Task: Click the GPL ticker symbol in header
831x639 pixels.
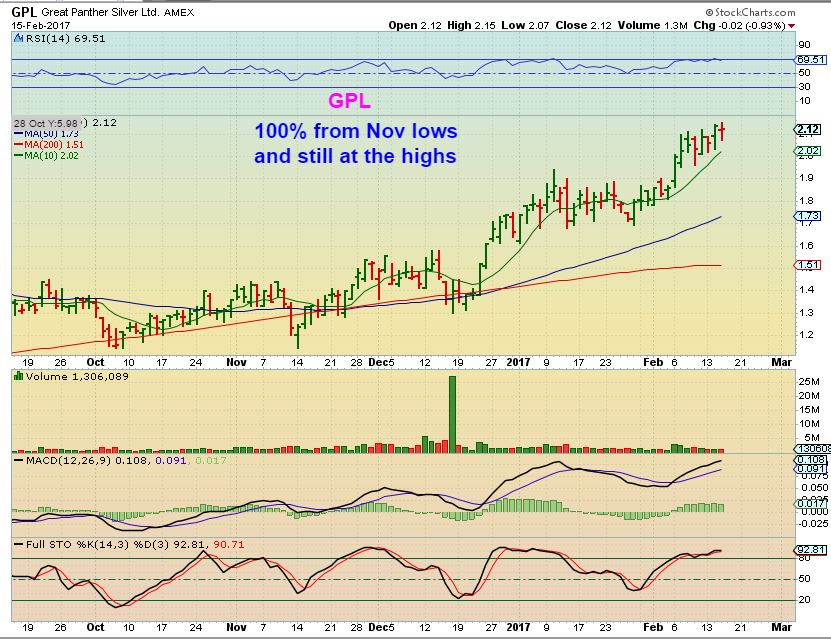Action: click(x=24, y=11)
